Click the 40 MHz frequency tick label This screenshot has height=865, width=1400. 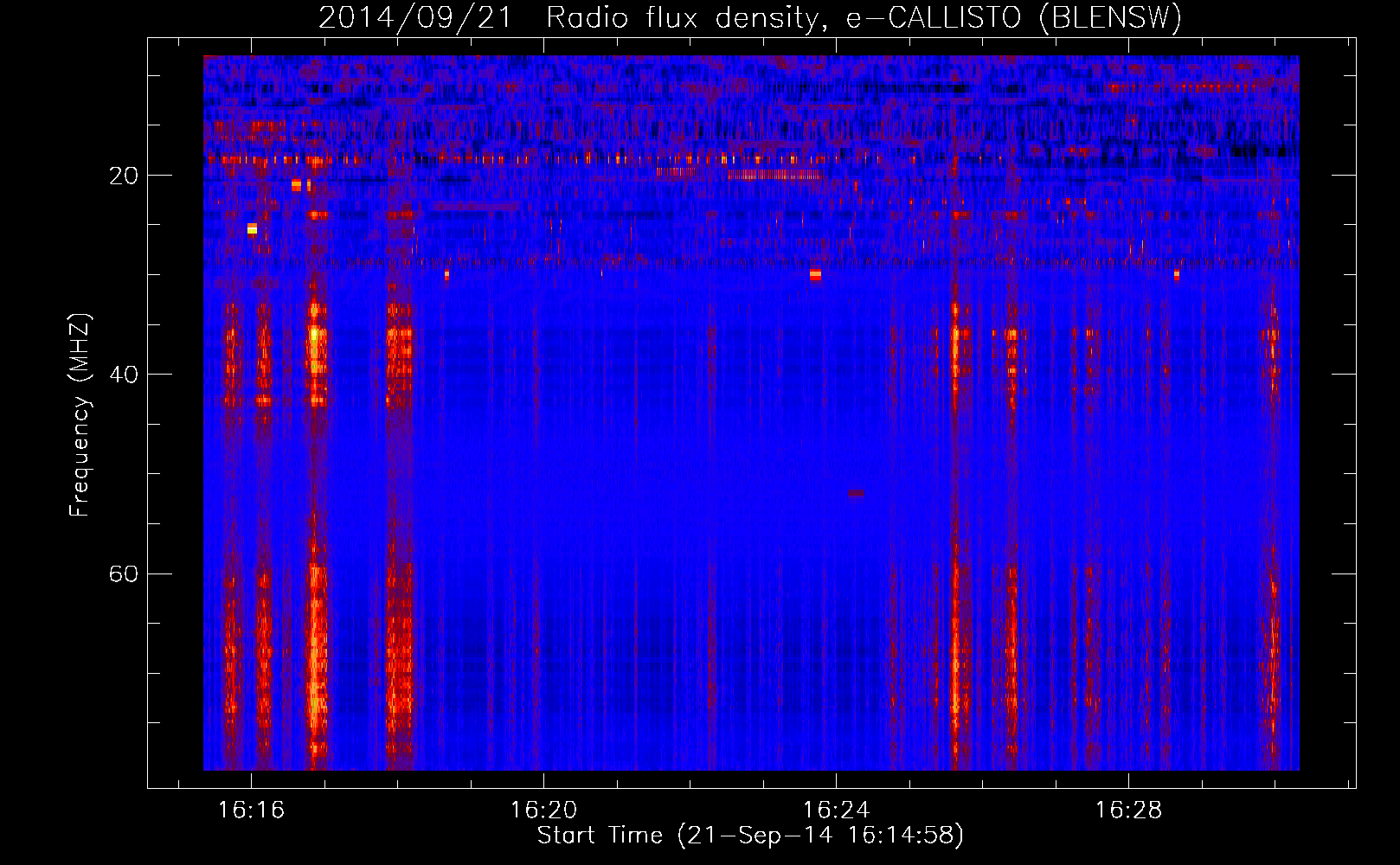pyautogui.click(x=124, y=375)
